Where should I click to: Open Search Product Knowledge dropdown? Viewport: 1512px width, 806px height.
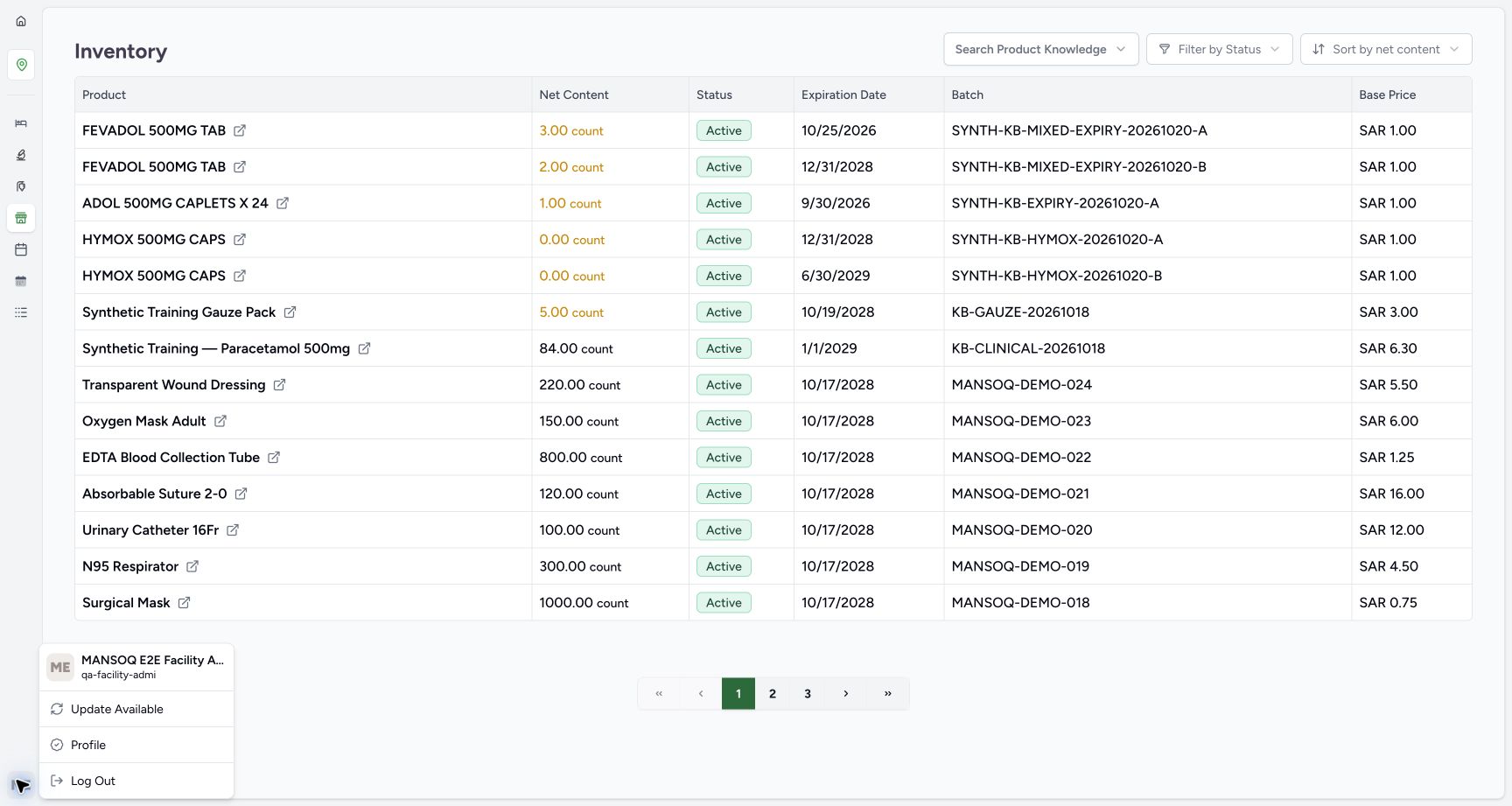click(x=1040, y=49)
